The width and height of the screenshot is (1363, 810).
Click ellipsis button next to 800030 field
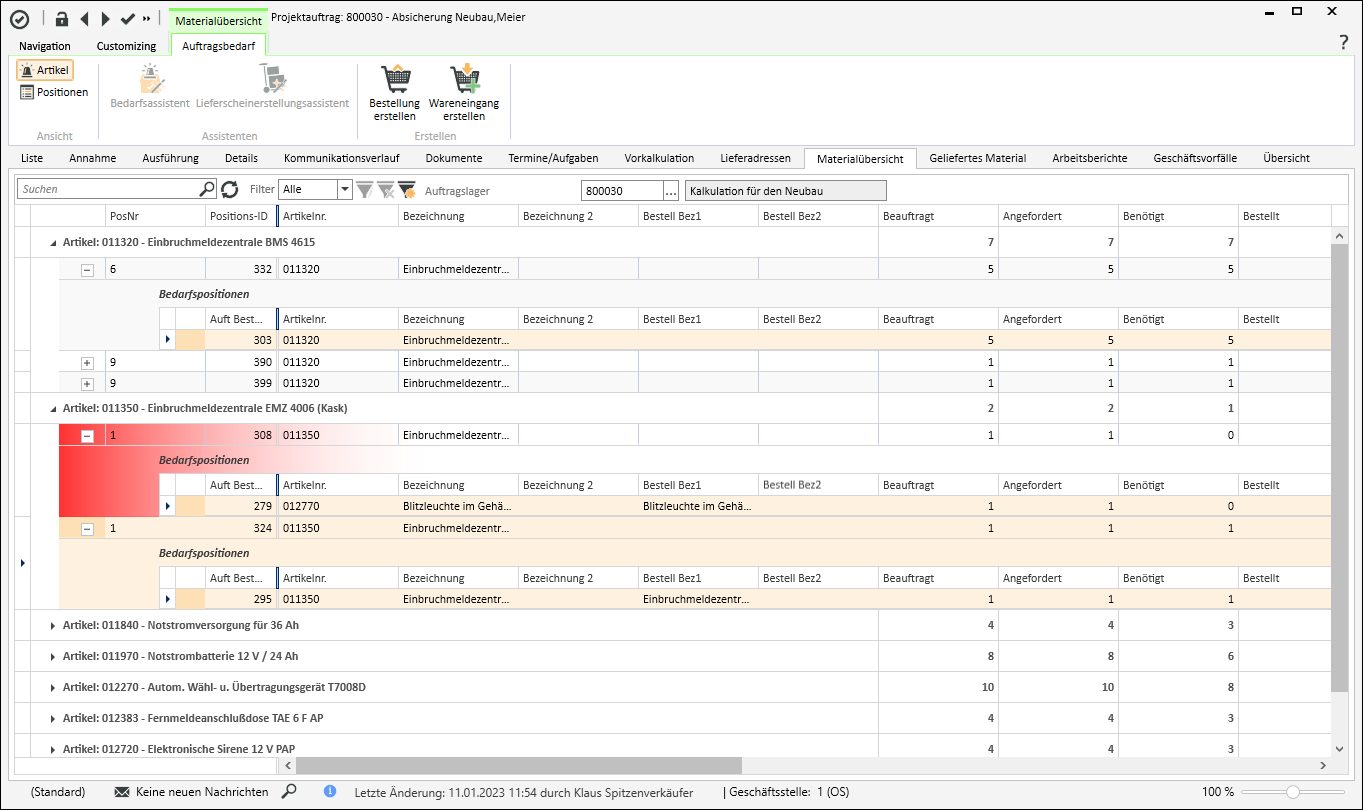coord(671,190)
